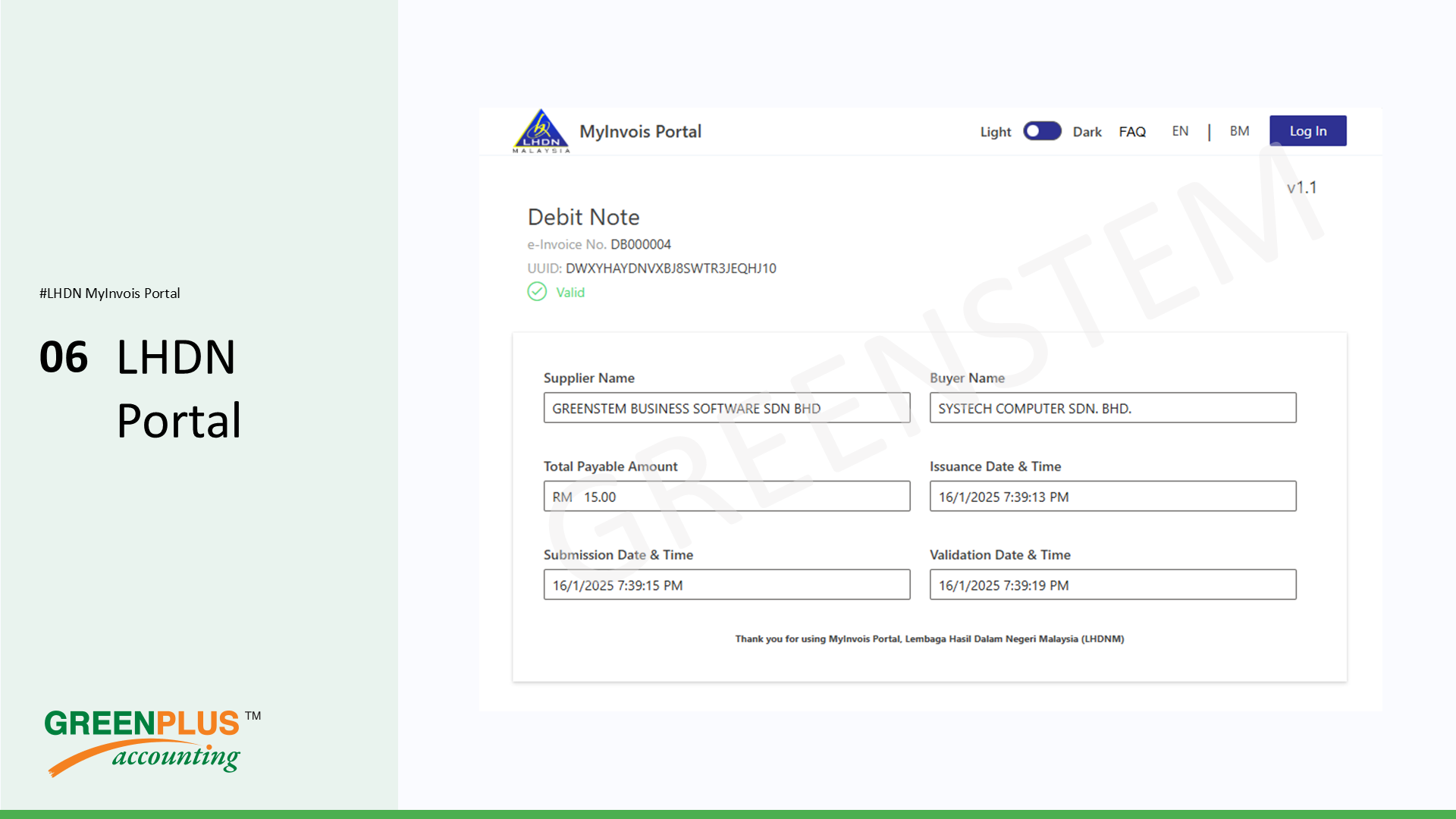
Task: Open the FAQ link
Action: [1132, 132]
